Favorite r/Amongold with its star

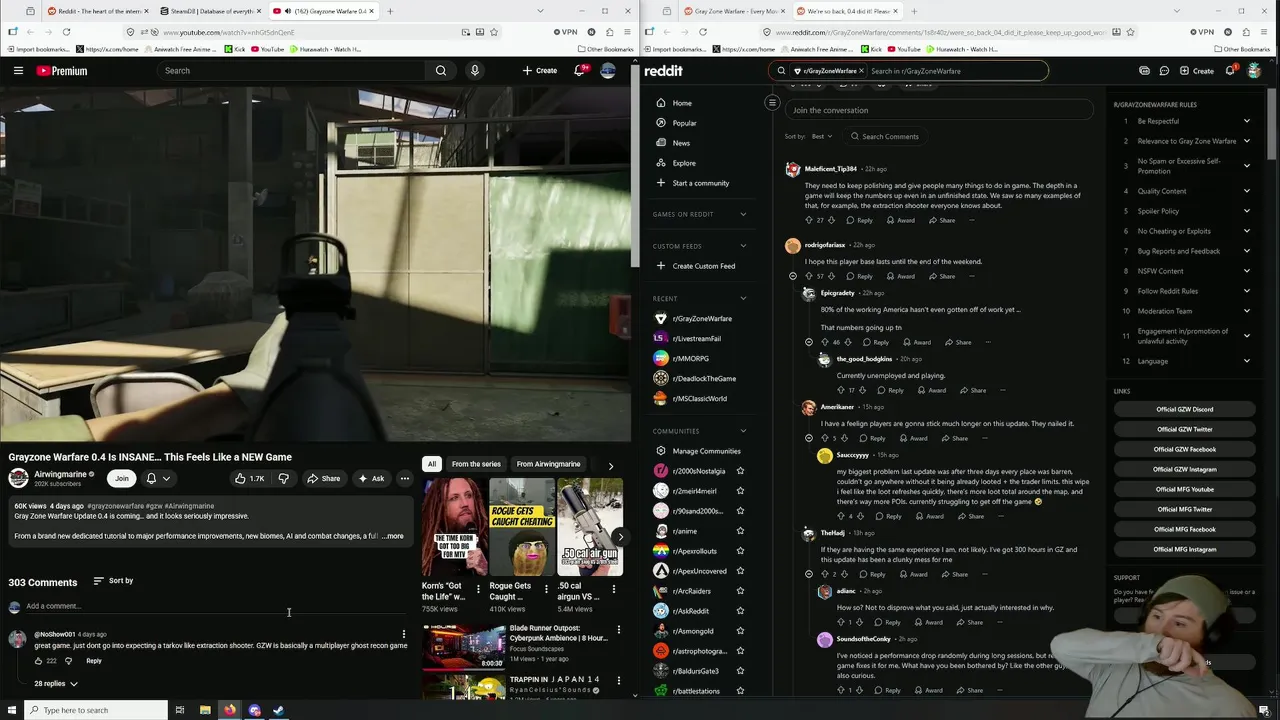pos(740,631)
